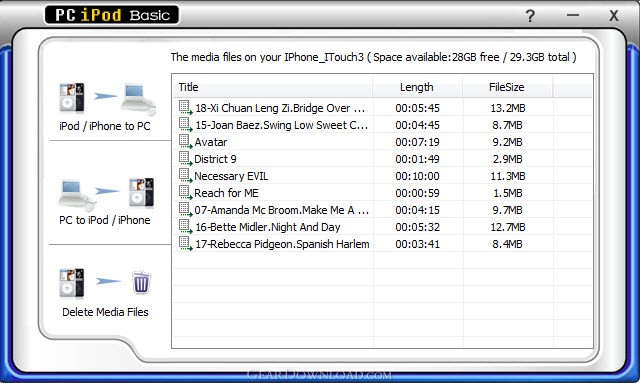The height and width of the screenshot is (383, 640).
Task: Select the '15-Joan Baez.Swing Low Sweet C...' title
Action: pos(282,125)
